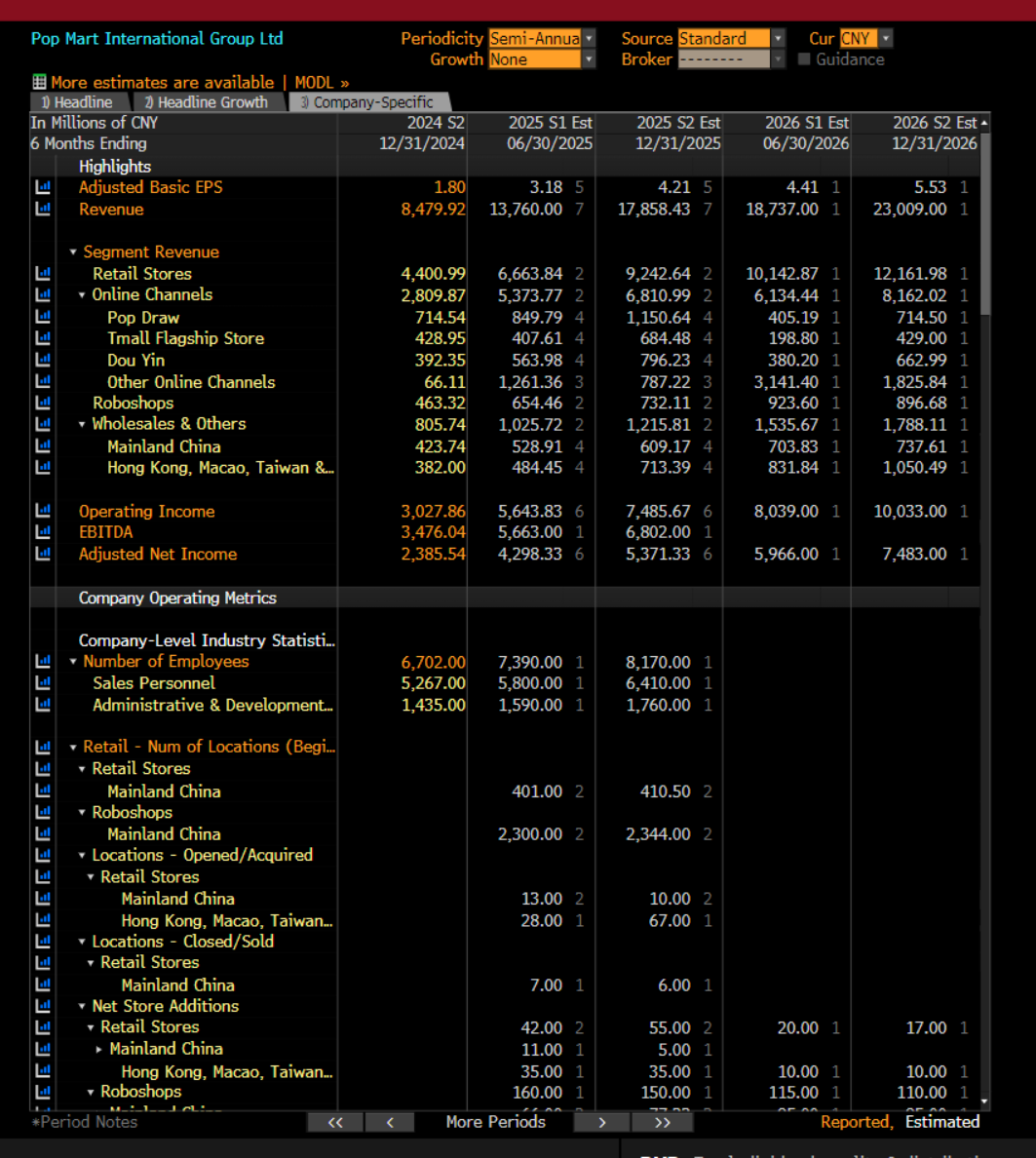Viewport: 1036px width, 1158px height.
Task: Open chart icon for Adjusted Net Income
Action: (43, 553)
